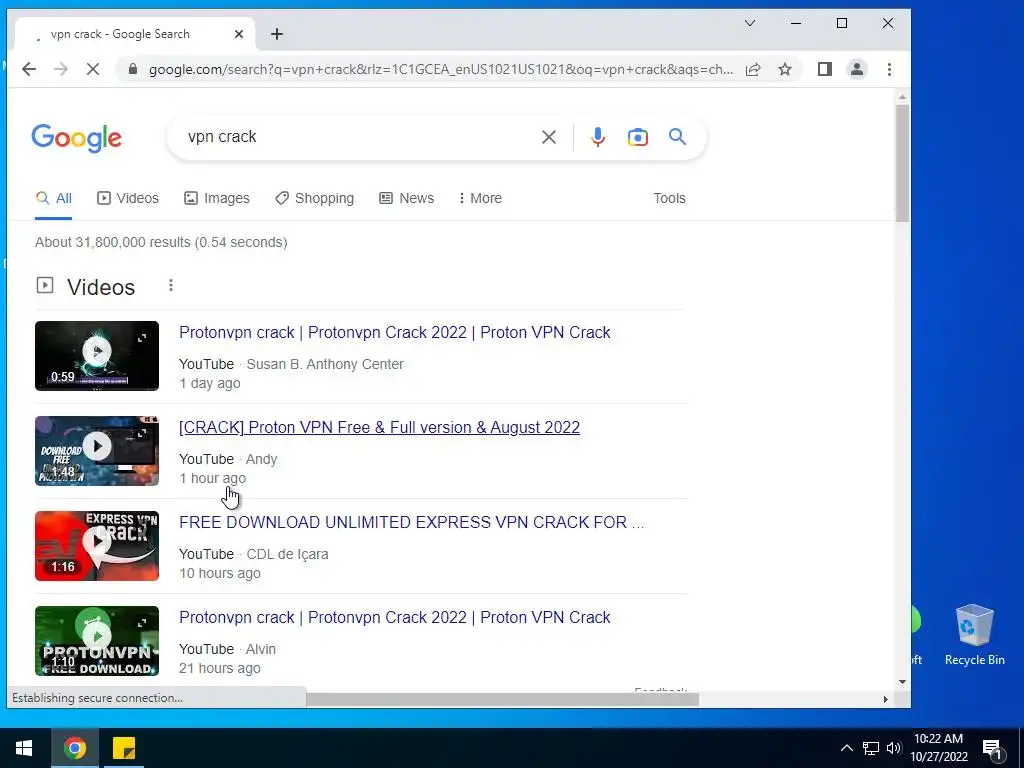The width and height of the screenshot is (1024, 768).
Task: Click inside the vpn crack search field
Action: tap(359, 137)
